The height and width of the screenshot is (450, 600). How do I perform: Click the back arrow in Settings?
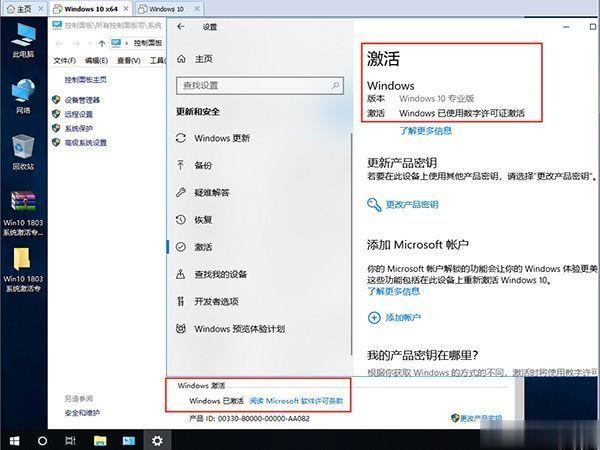[x=181, y=27]
